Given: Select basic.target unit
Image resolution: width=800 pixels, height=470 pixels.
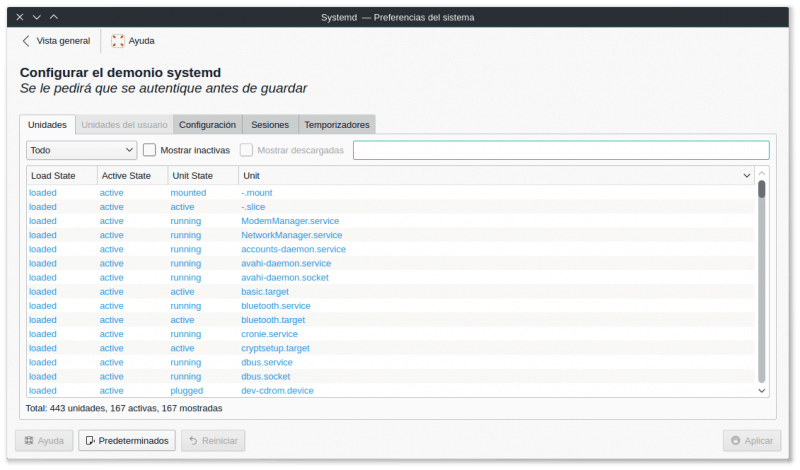Looking at the screenshot, I should 391,291.
